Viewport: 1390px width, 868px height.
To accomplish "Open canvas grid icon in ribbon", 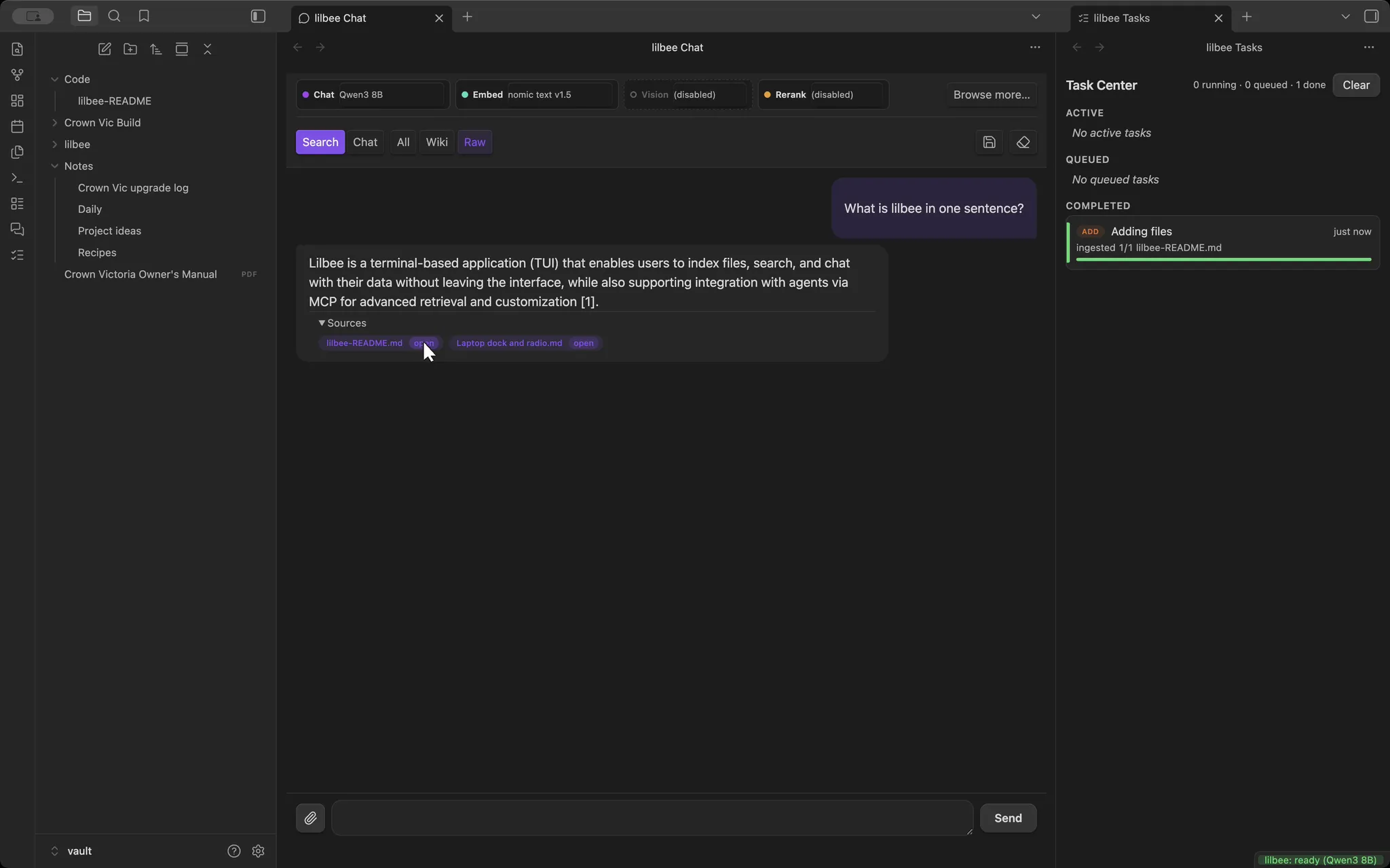I will [18, 100].
